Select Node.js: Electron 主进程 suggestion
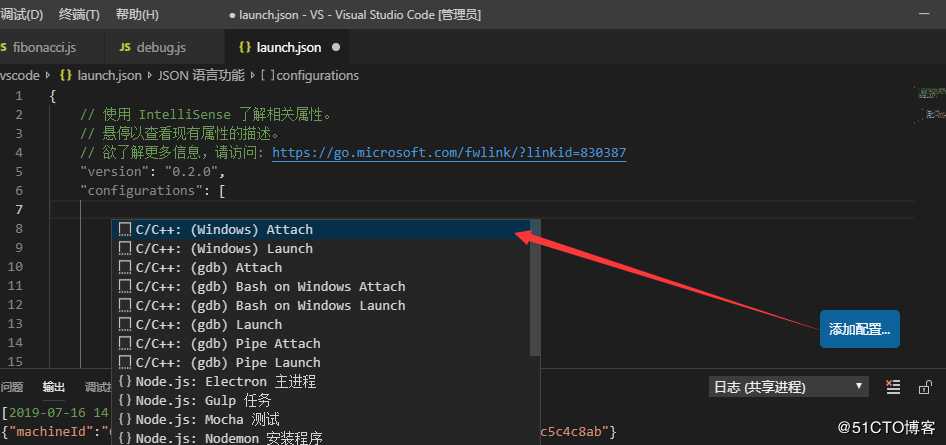Image resolution: width=946 pixels, height=445 pixels. click(x=321, y=382)
